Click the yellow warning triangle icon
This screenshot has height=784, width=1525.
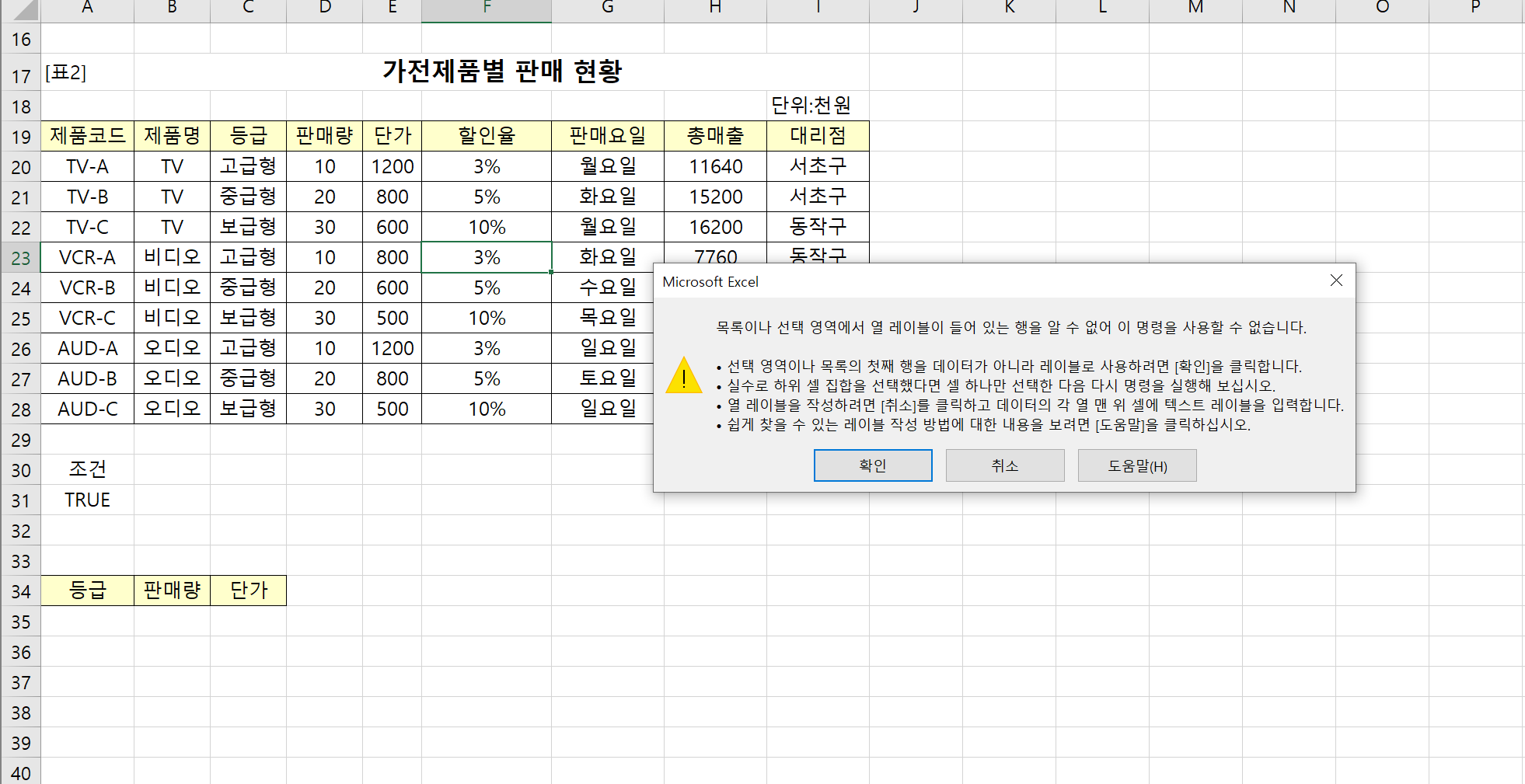click(684, 376)
